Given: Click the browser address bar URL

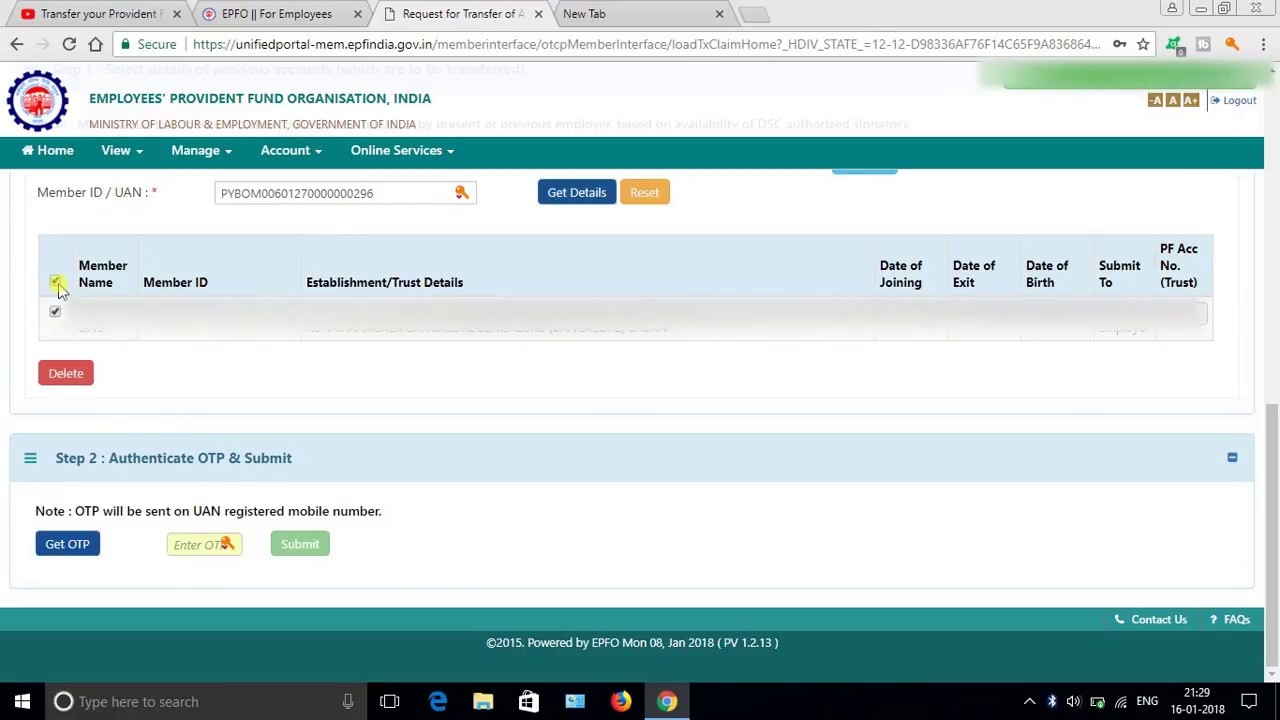Looking at the screenshot, I should point(646,44).
